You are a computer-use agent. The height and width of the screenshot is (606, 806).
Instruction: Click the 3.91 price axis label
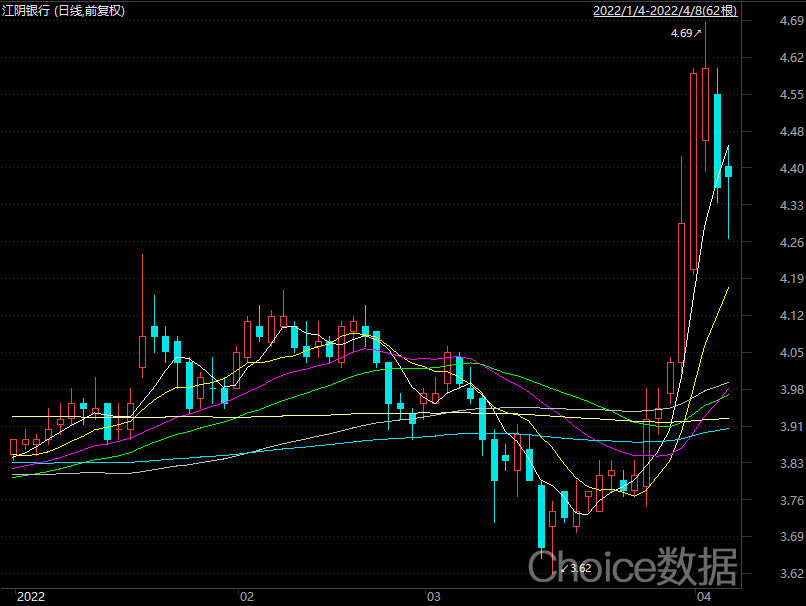tap(792, 427)
